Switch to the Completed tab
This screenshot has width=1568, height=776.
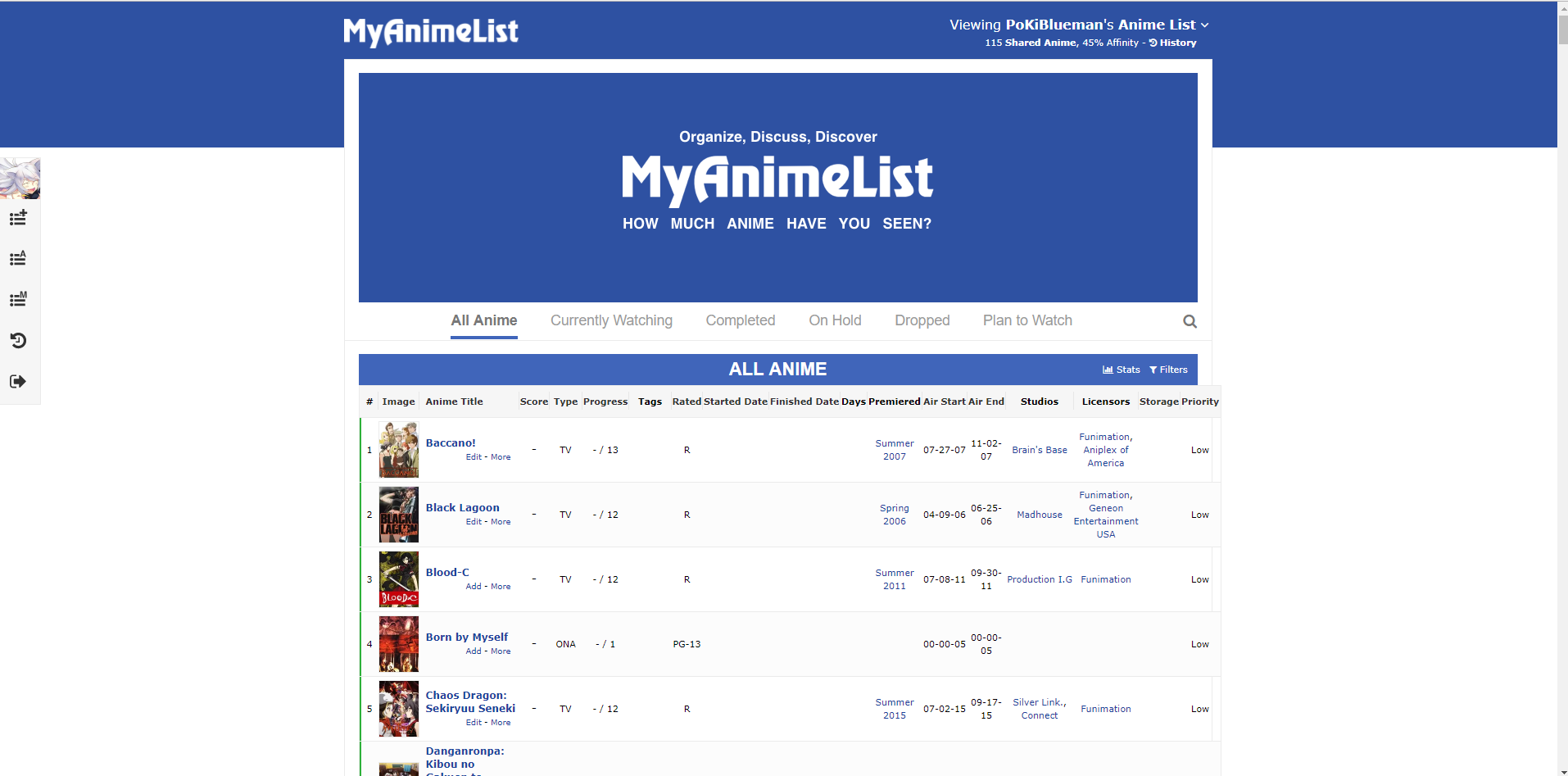741,320
